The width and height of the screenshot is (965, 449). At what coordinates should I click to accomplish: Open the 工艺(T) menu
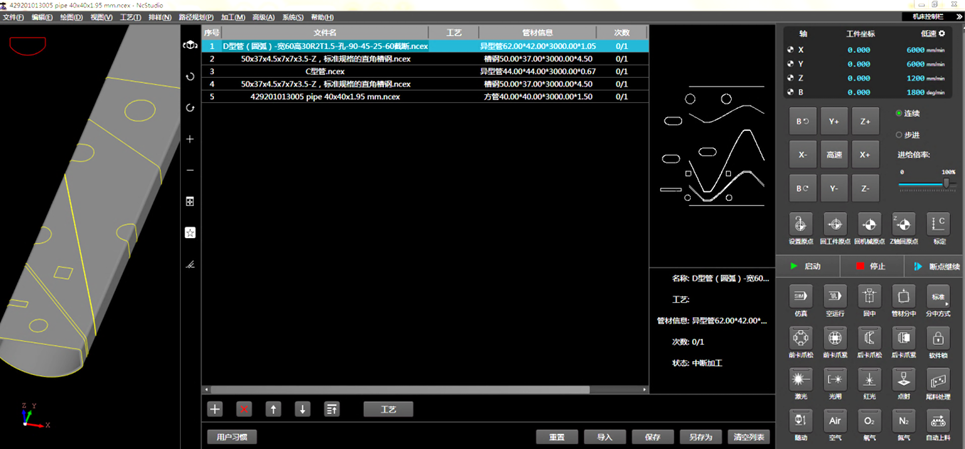pos(130,17)
